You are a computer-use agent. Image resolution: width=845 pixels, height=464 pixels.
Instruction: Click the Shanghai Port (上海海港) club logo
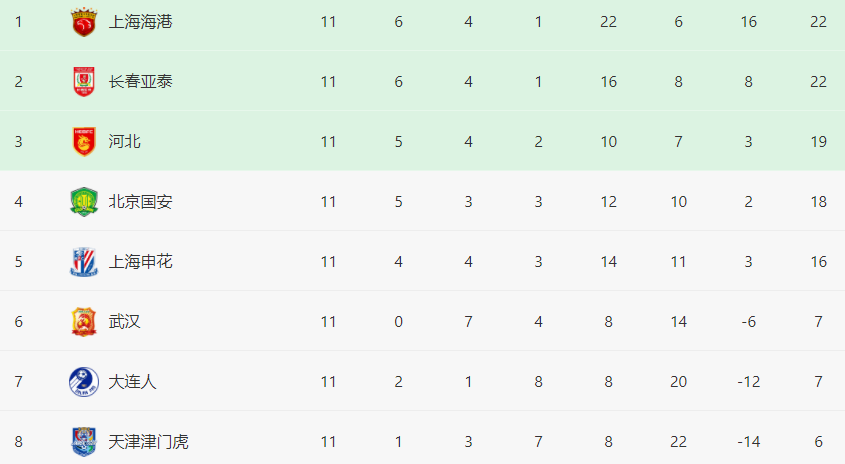point(84,22)
